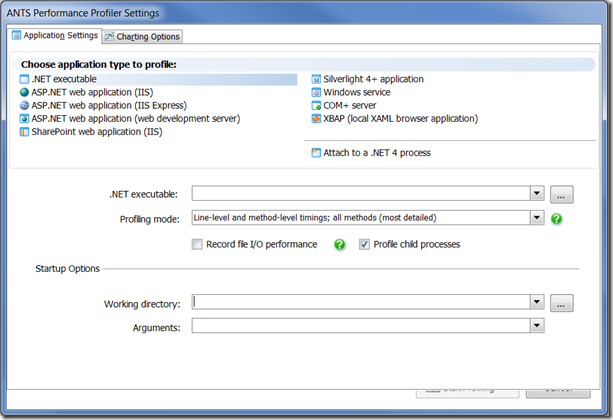Select Windows service application type

coord(351,92)
